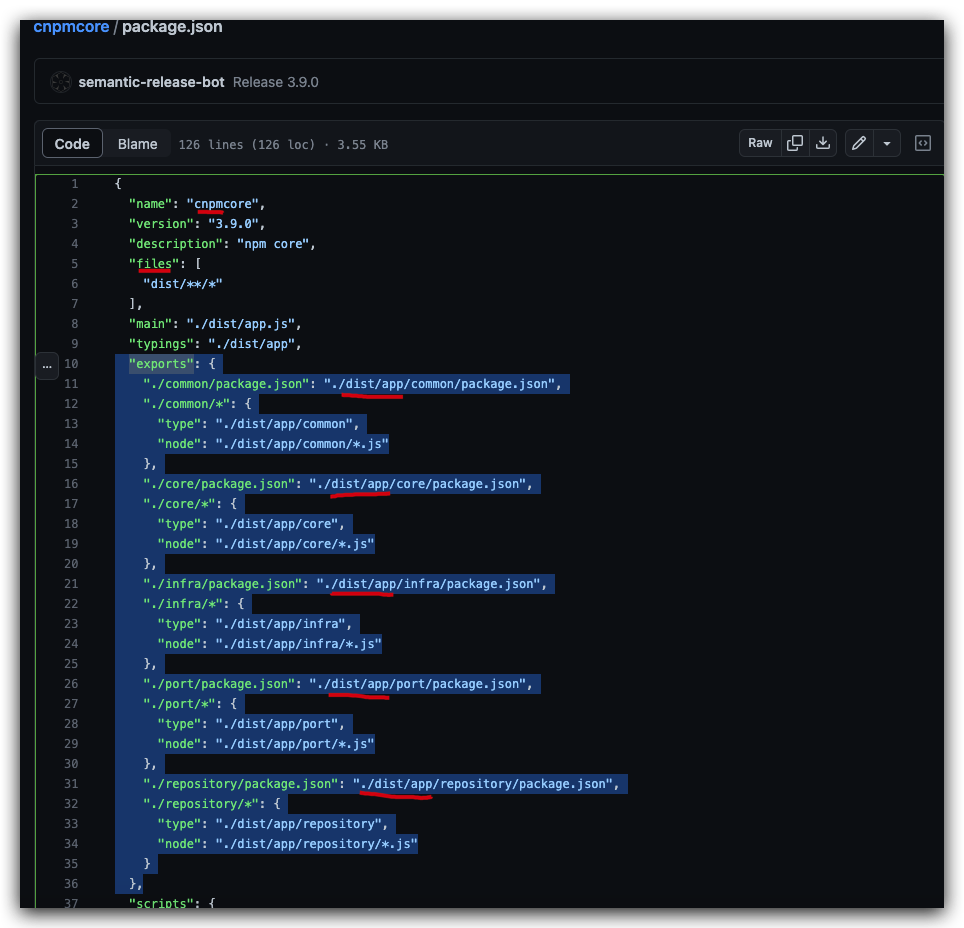The height and width of the screenshot is (928, 964).
Task: View the Release 3.9.0 commit
Action: [275, 82]
